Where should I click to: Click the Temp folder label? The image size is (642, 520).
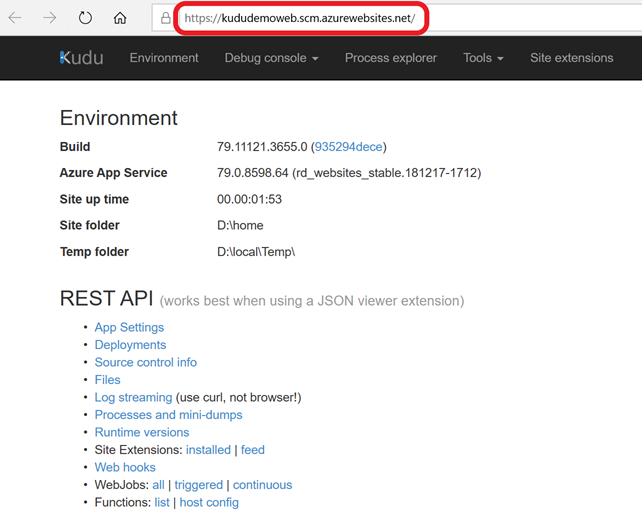coord(94,251)
